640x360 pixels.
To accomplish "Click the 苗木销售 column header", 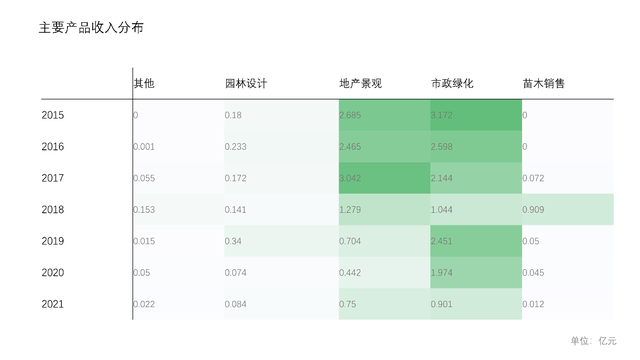I will pyautogui.click(x=544, y=83).
